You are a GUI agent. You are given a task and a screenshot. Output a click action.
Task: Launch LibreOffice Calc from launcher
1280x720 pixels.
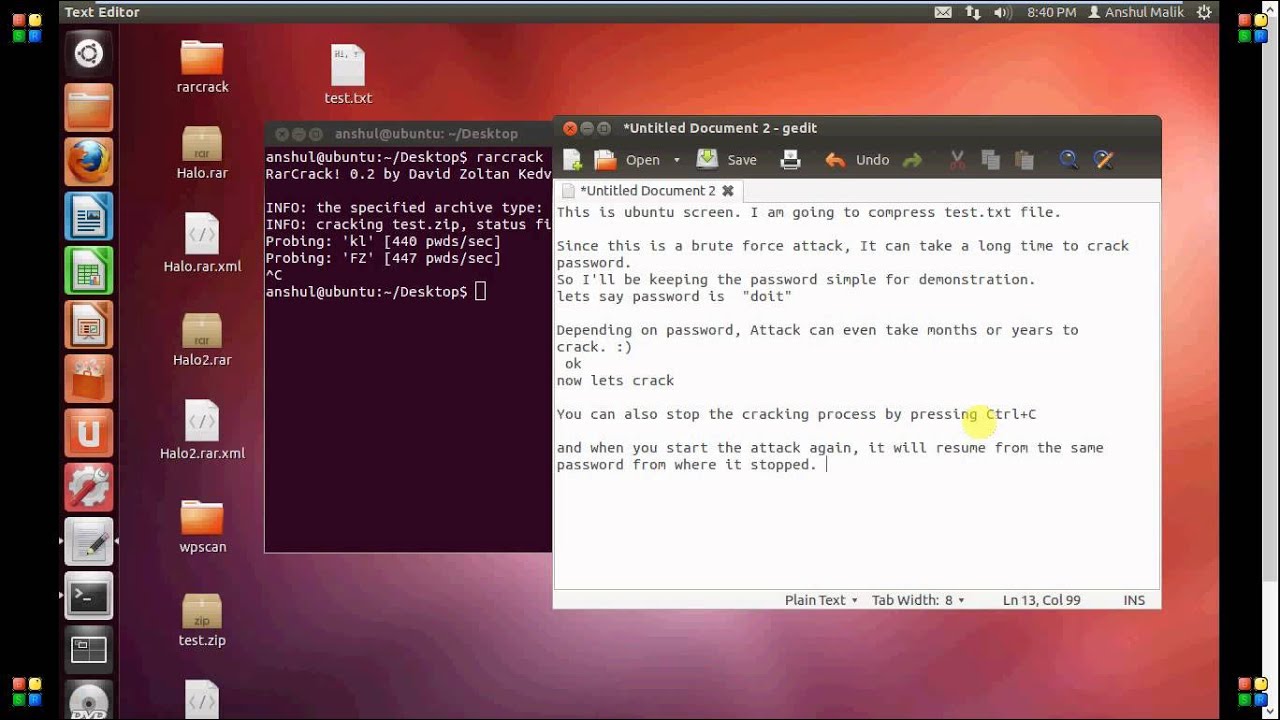pos(88,270)
